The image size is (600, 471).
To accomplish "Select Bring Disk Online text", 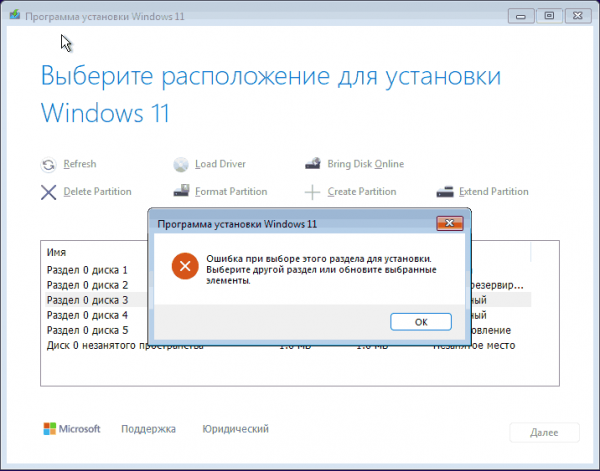I will 365,164.
